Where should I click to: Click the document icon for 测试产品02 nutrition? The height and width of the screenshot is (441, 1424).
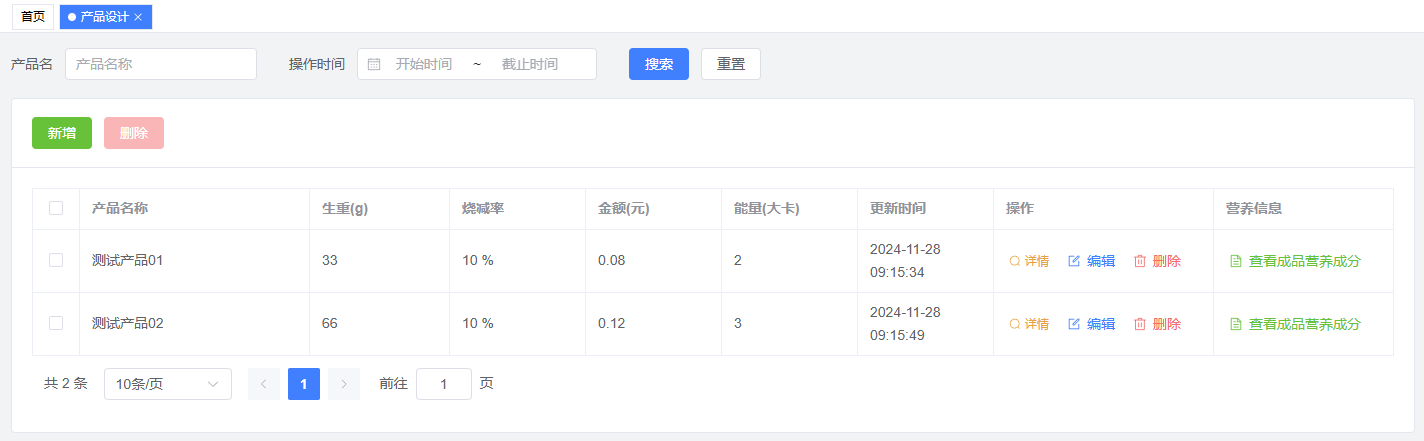[1235, 324]
